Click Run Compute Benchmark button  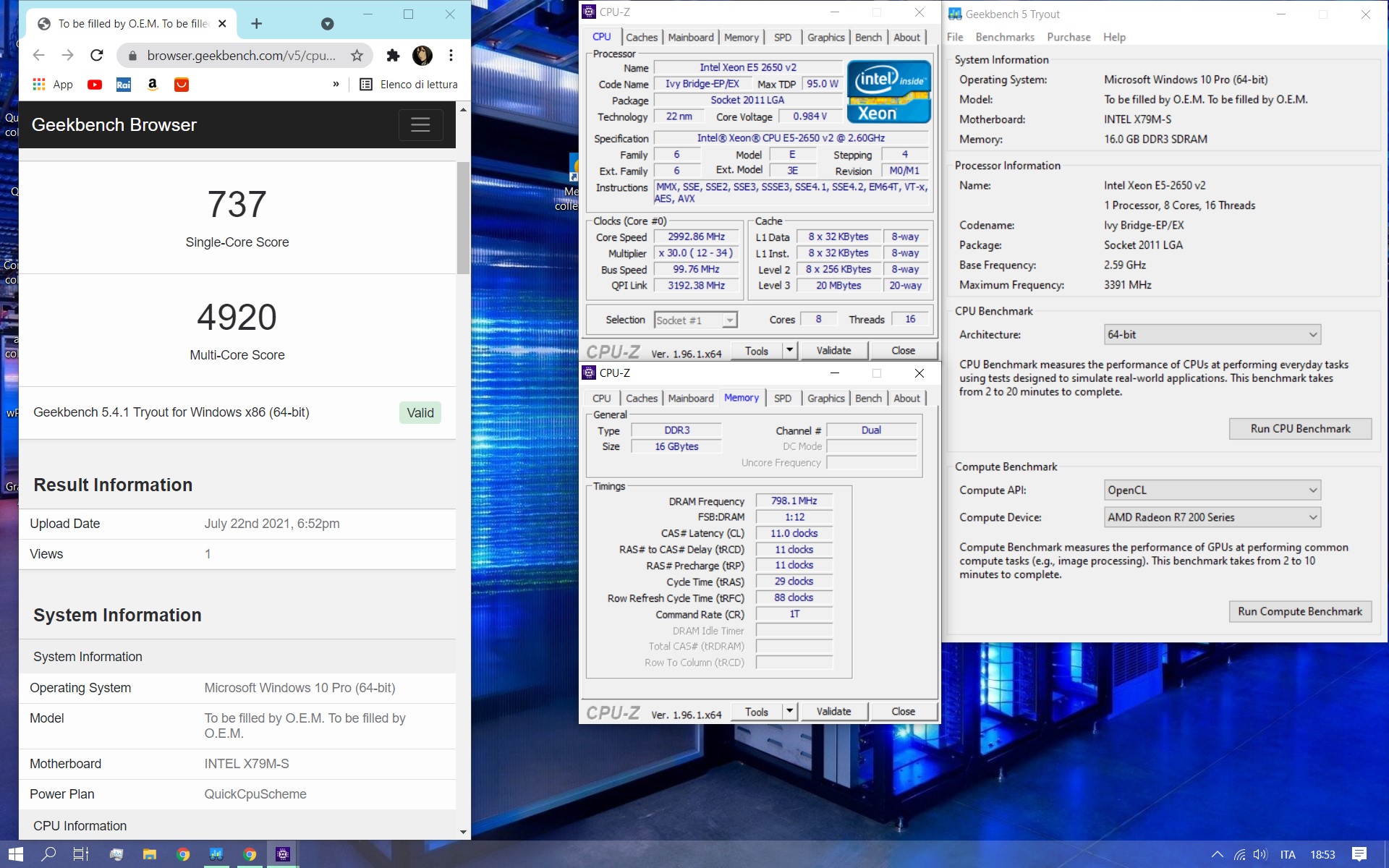1300,611
